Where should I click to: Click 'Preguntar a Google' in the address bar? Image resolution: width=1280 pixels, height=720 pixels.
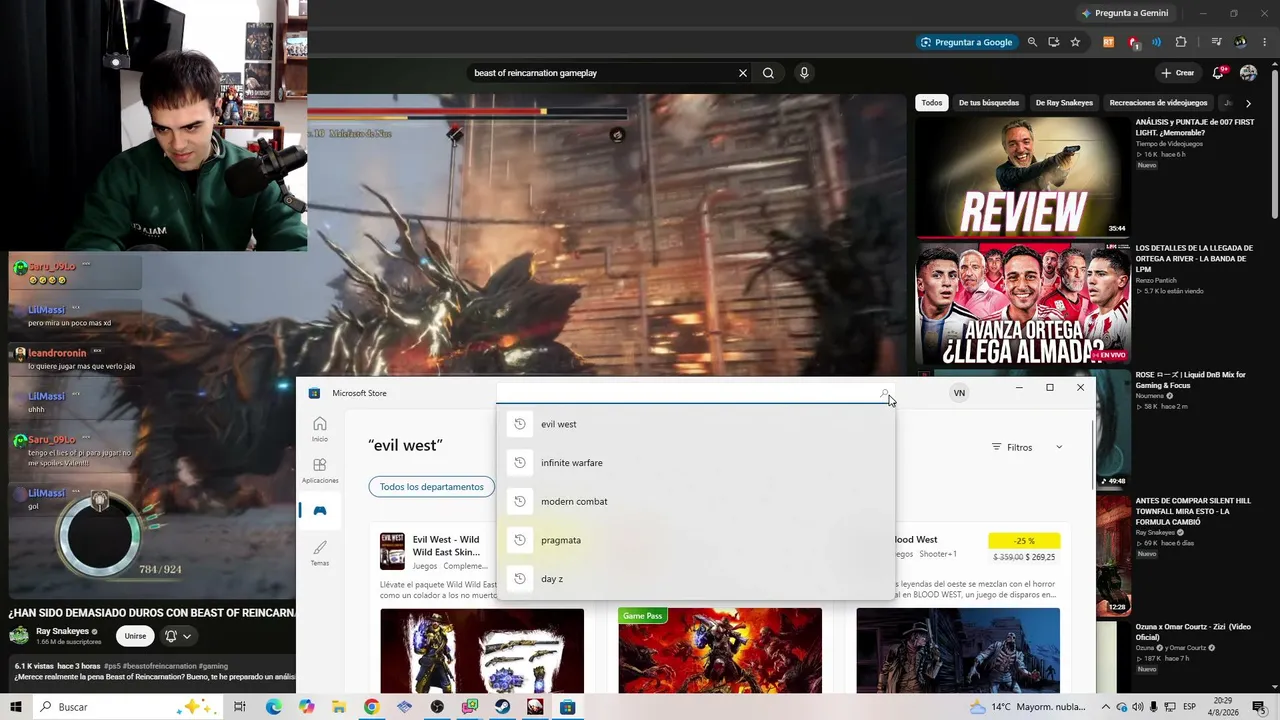coord(967,42)
